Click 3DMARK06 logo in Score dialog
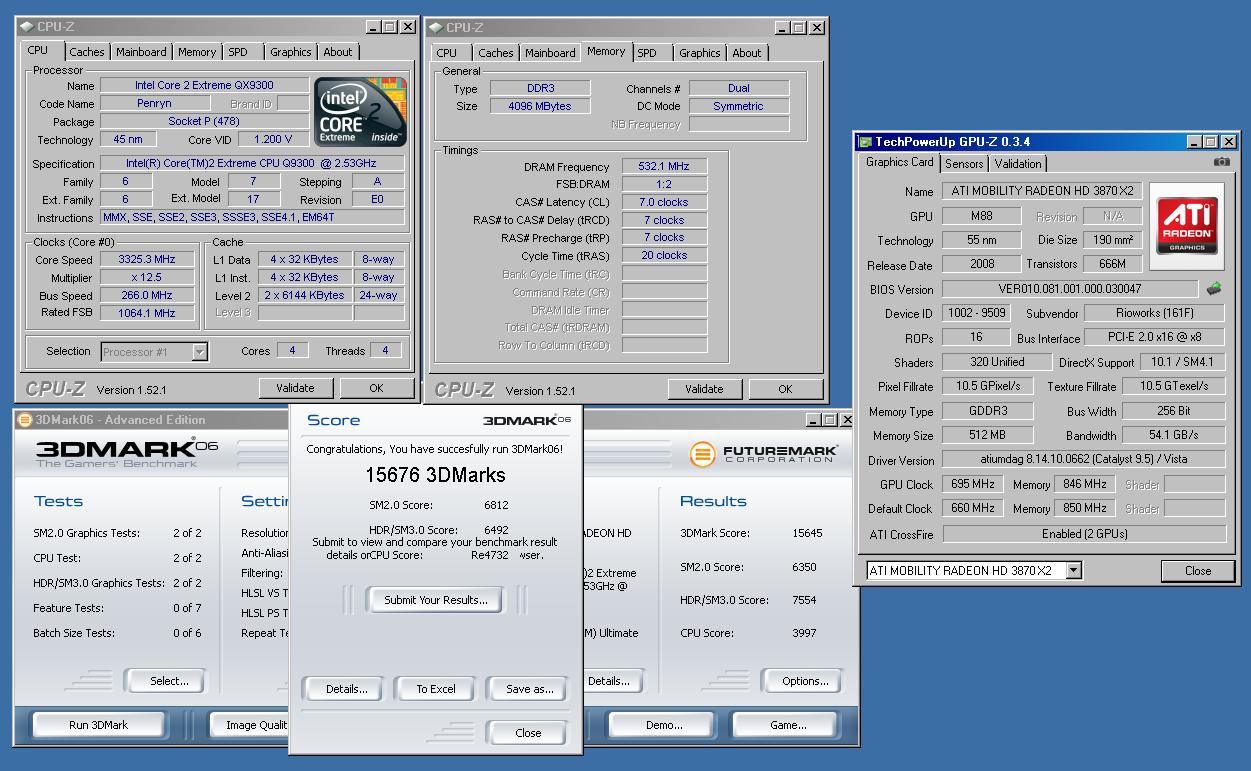This screenshot has height=771, width=1251. point(527,420)
